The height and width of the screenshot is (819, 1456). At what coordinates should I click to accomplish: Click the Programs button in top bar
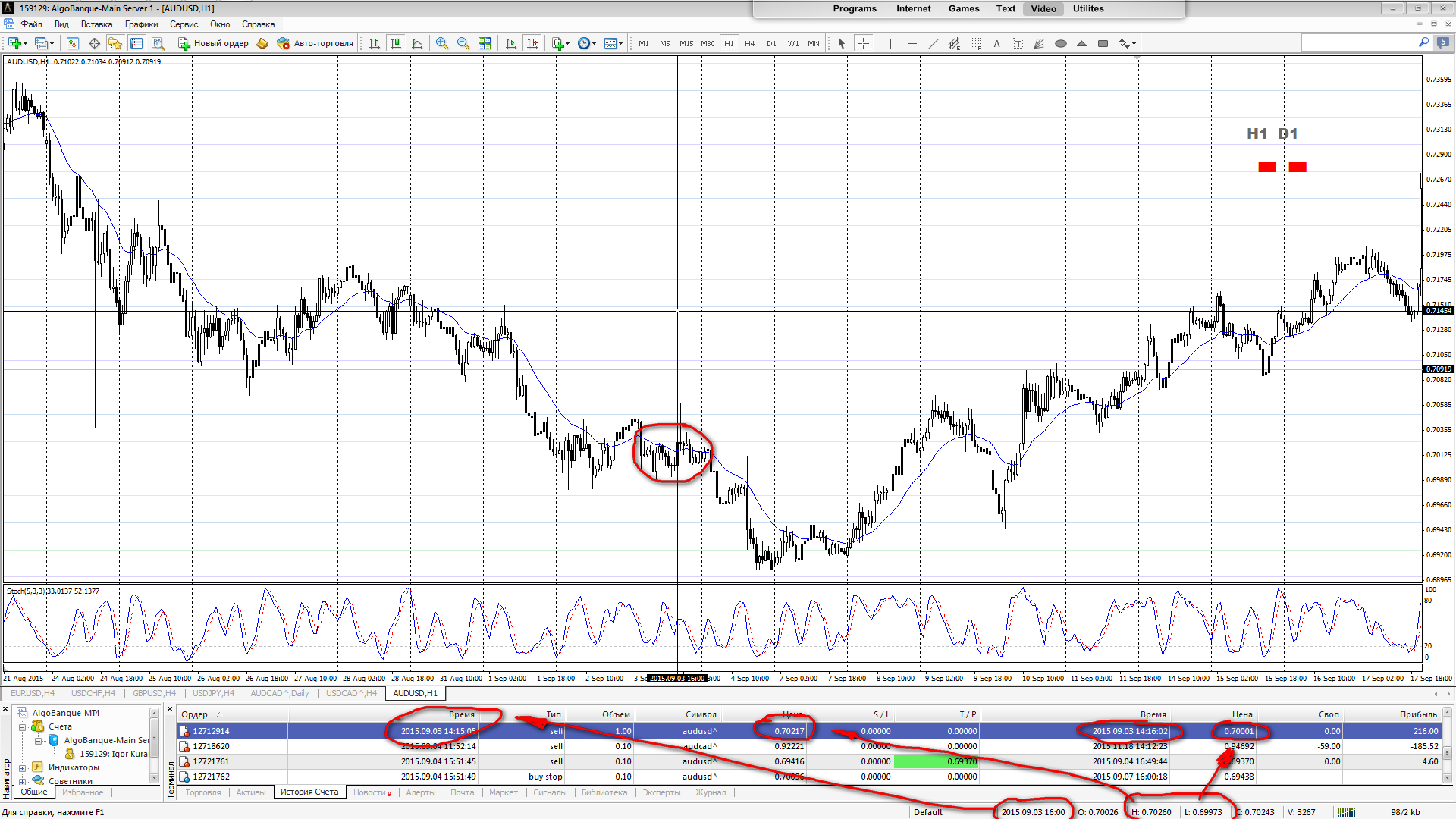point(855,9)
